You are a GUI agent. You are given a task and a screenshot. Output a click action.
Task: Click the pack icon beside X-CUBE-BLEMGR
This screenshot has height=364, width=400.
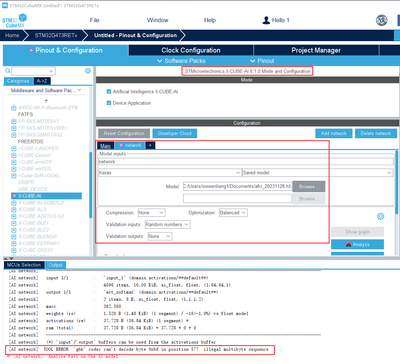point(14,236)
